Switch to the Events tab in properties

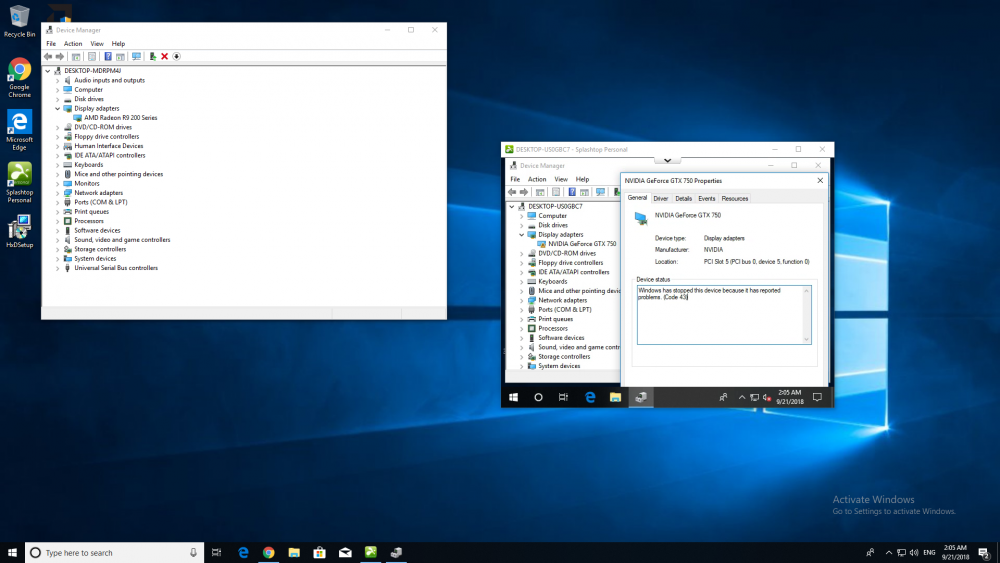click(x=707, y=198)
